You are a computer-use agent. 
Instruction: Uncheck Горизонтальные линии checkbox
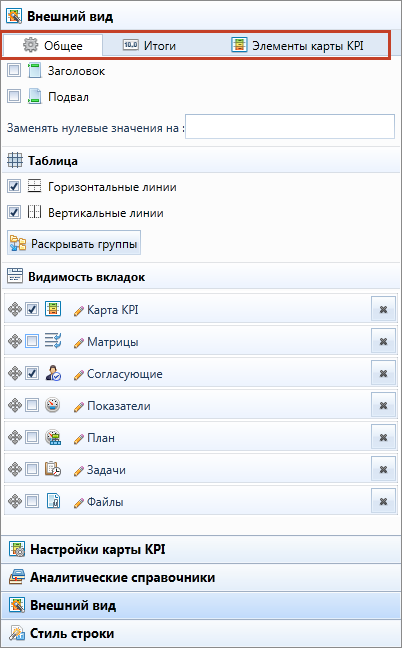pyautogui.click(x=14, y=187)
